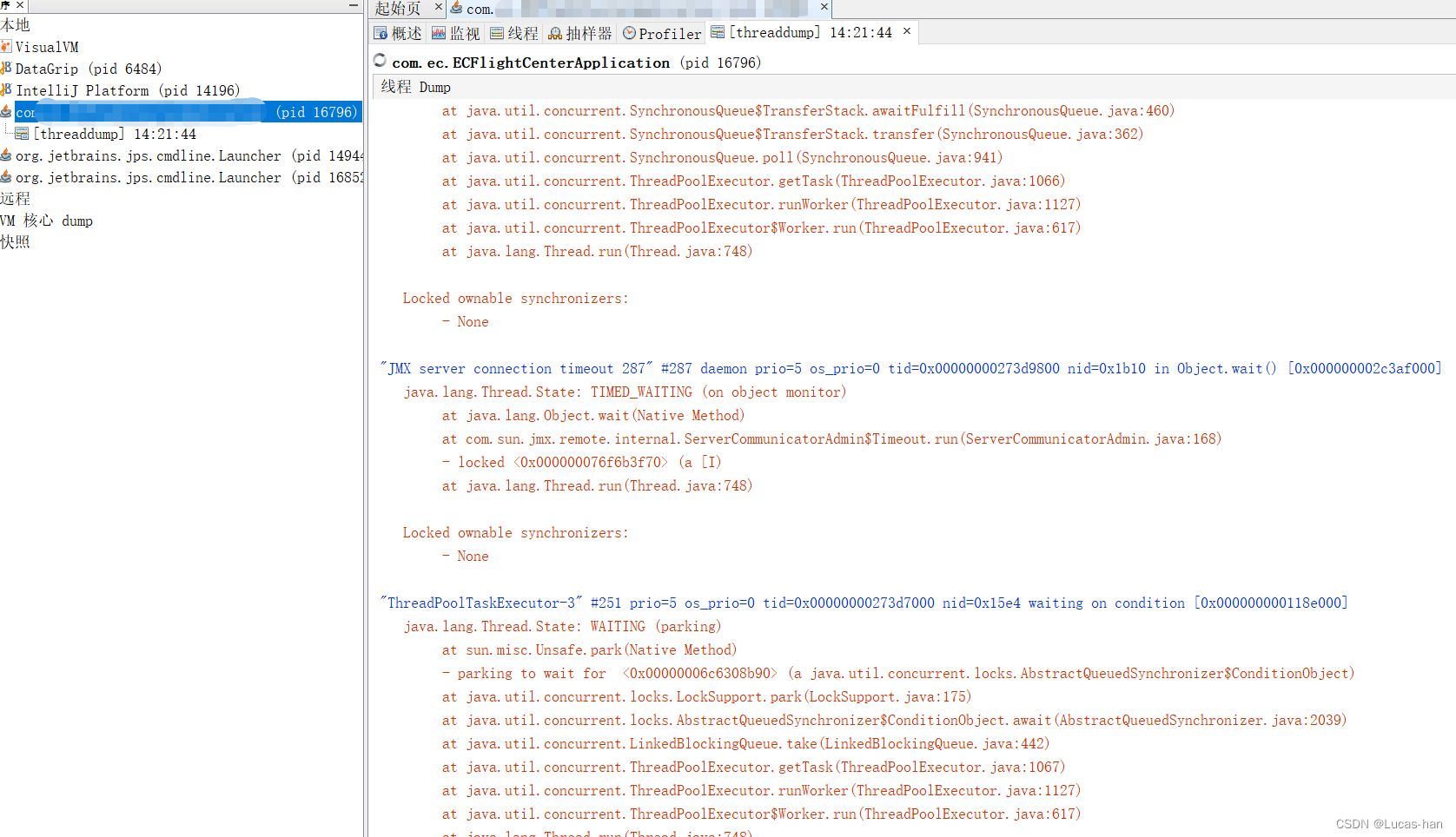The height and width of the screenshot is (837, 1456).
Task: Close the 起始页 start page tab
Action: tap(439, 7)
